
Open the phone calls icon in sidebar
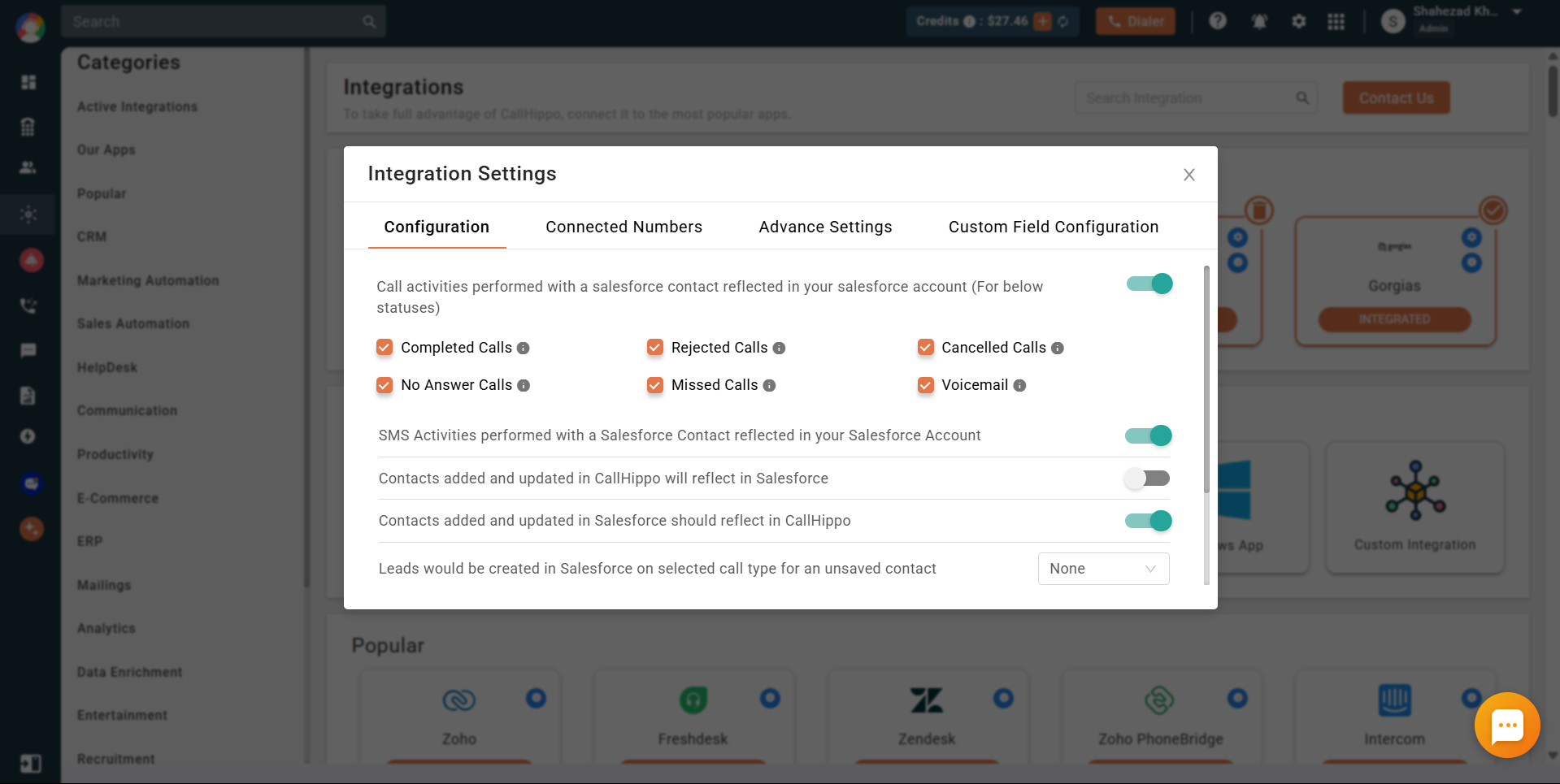click(28, 305)
